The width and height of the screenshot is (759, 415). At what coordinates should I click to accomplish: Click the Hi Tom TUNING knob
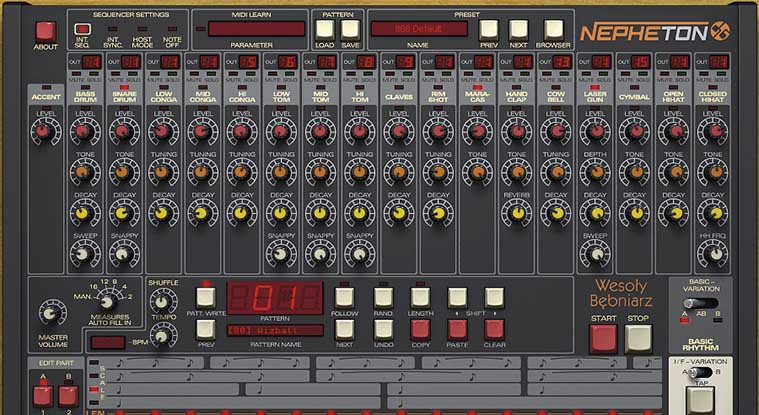[x=359, y=172]
